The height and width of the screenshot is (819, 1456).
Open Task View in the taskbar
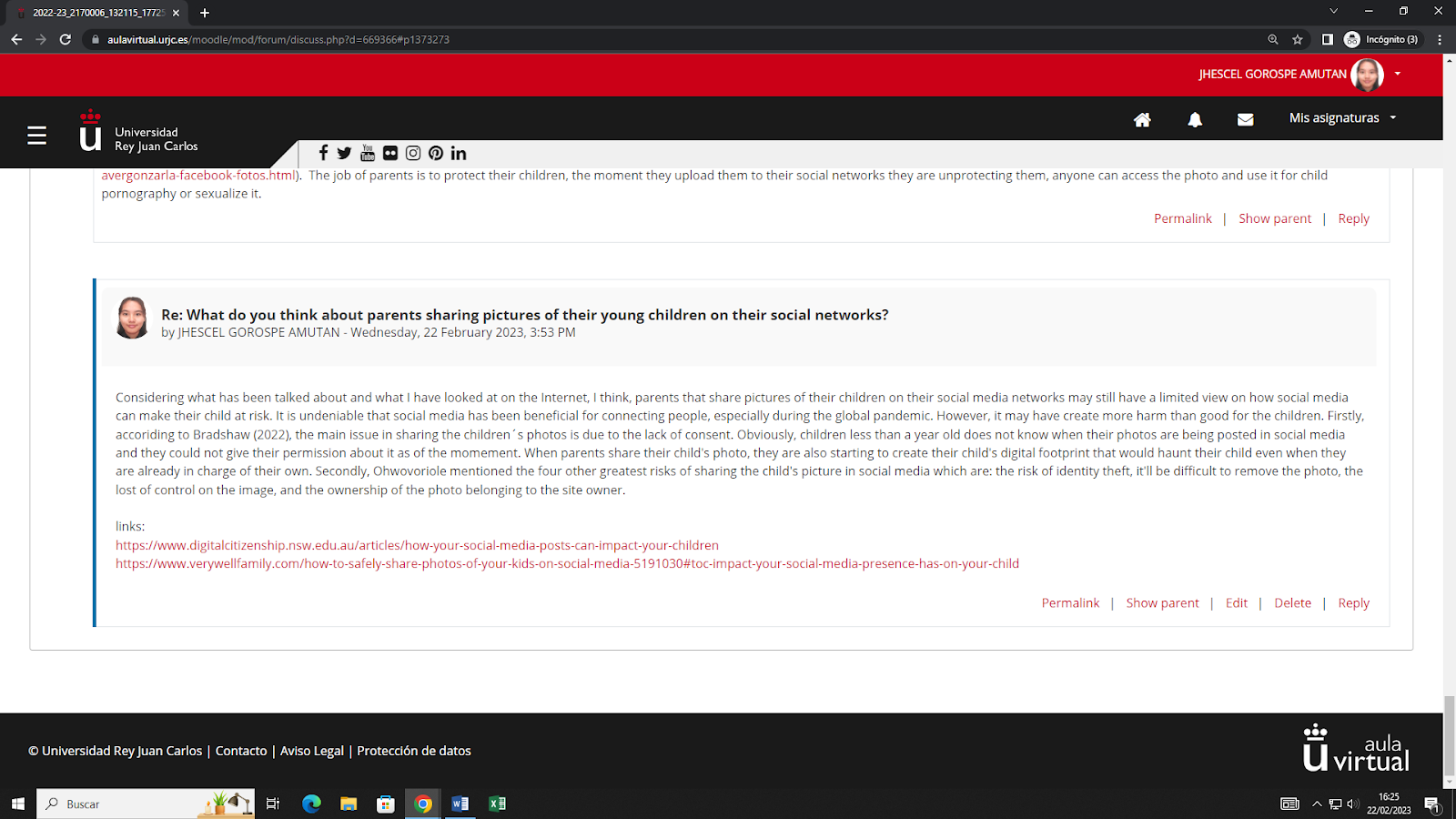273,804
